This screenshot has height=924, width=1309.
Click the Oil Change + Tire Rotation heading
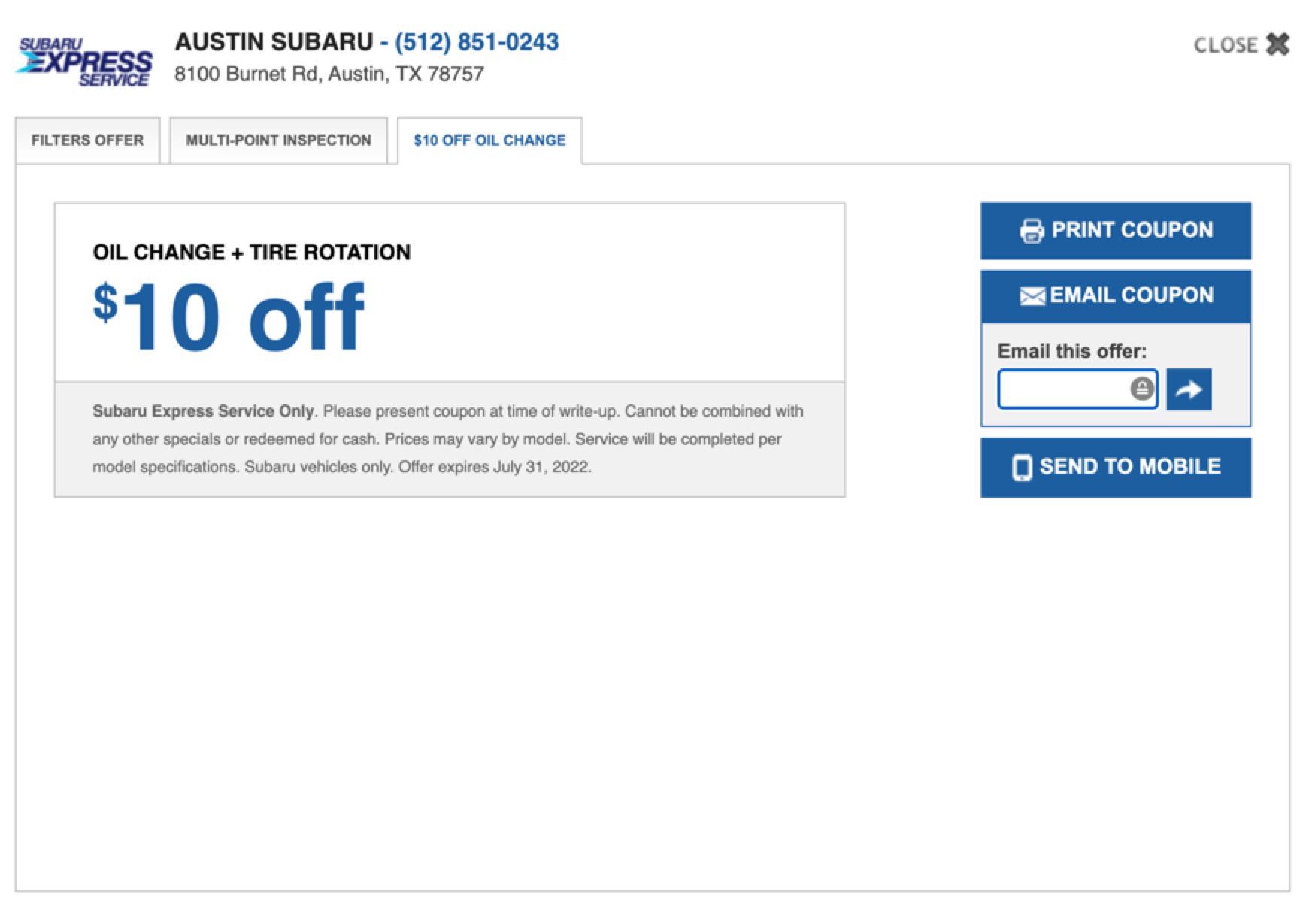[x=251, y=252]
